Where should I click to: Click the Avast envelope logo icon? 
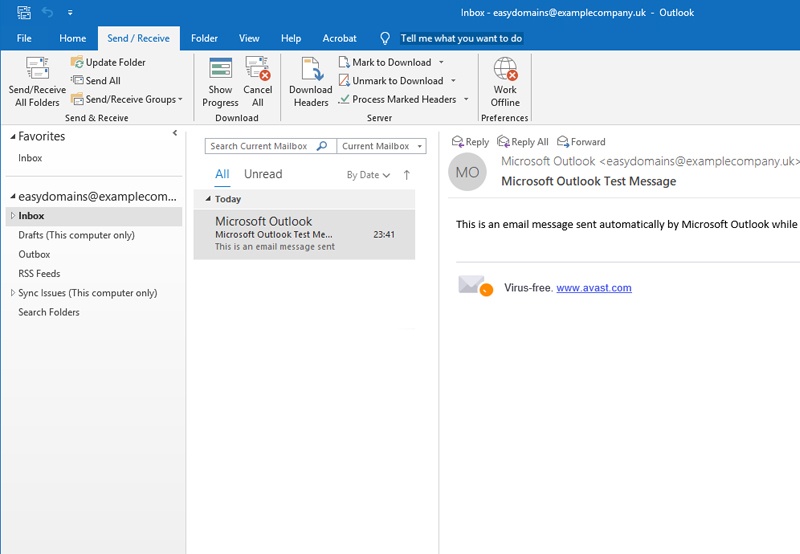(475, 286)
